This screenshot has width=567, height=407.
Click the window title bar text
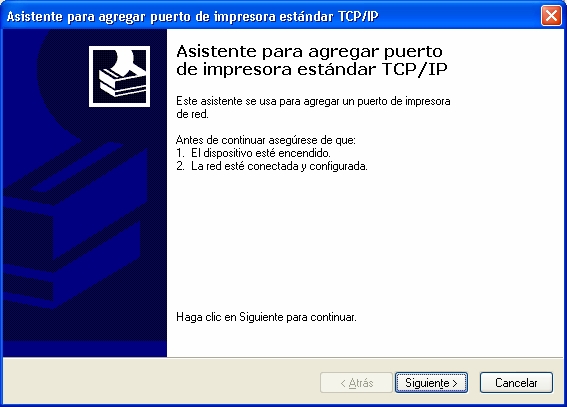point(192,16)
